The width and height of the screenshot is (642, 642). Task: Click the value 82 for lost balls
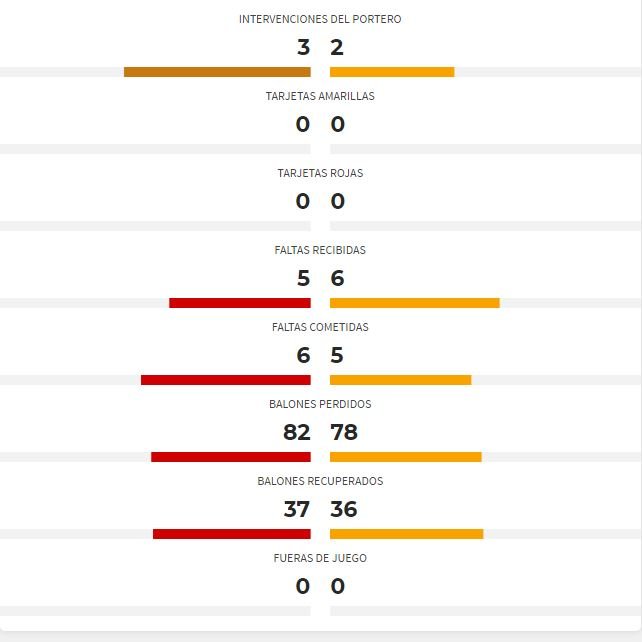(x=297, y=432)
